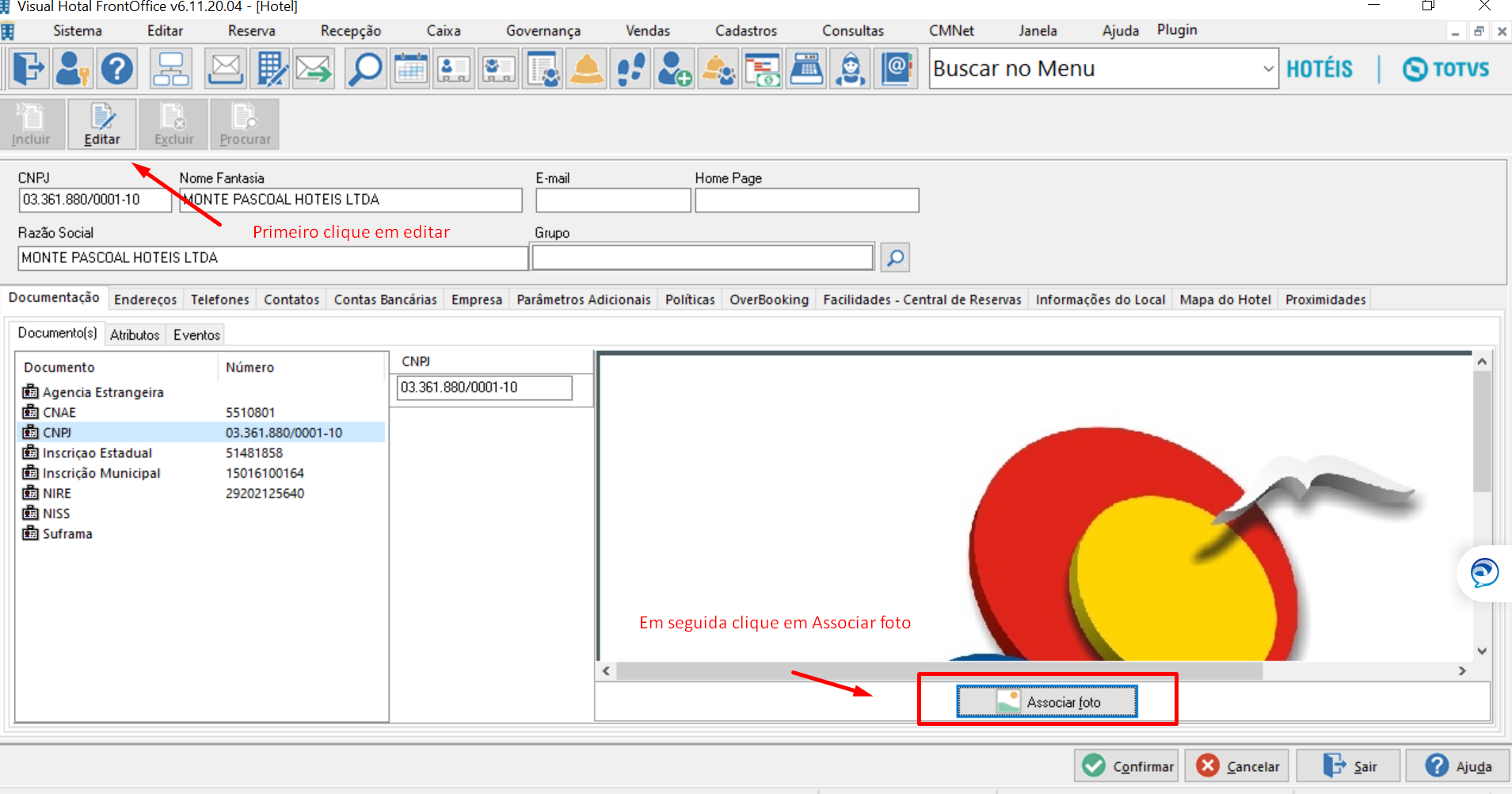Switch to the Mapa do Hotel tab
This screenshot has height=794, width=1512.
pyautogui.click(x=1225, y=300)
